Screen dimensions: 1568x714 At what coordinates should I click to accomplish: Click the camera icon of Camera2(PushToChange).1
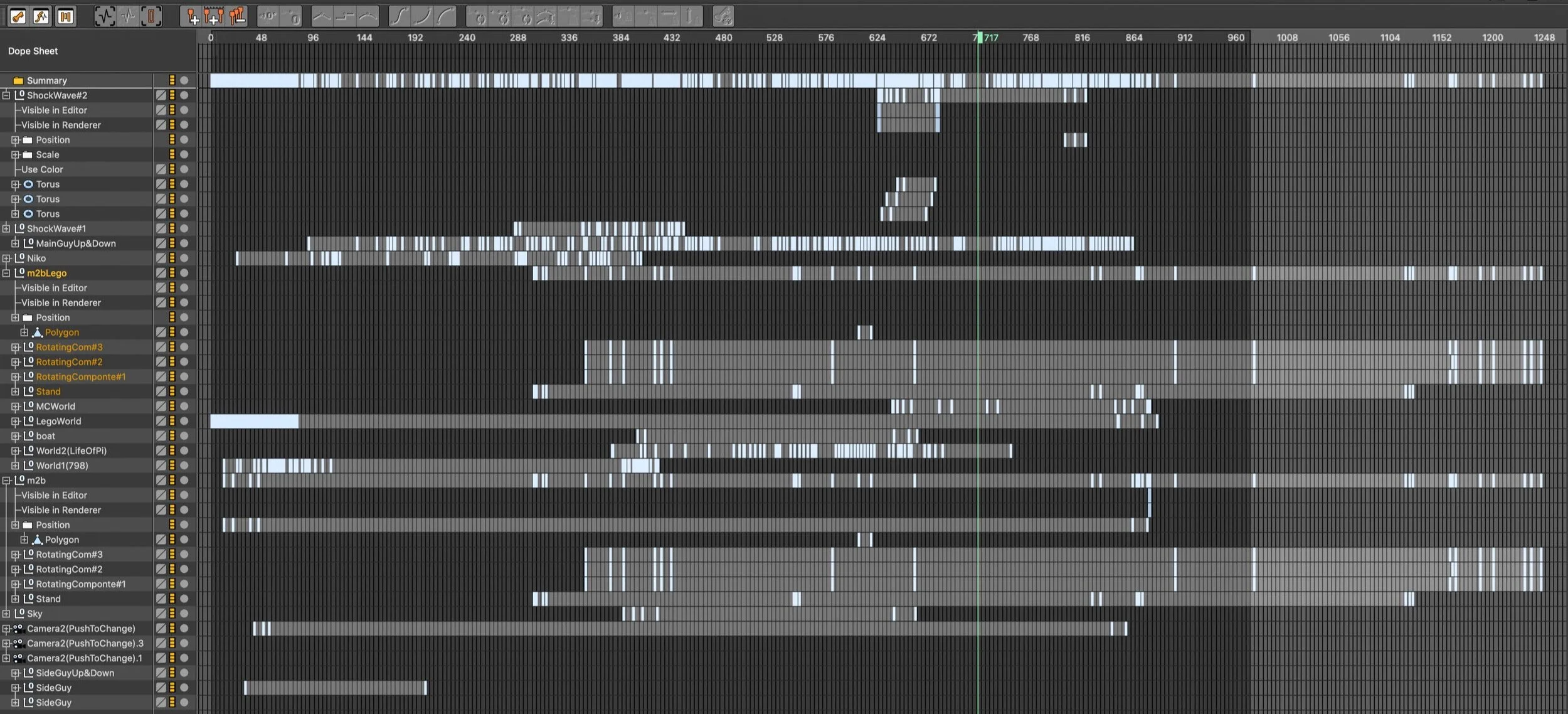click(x=19, y=658)
